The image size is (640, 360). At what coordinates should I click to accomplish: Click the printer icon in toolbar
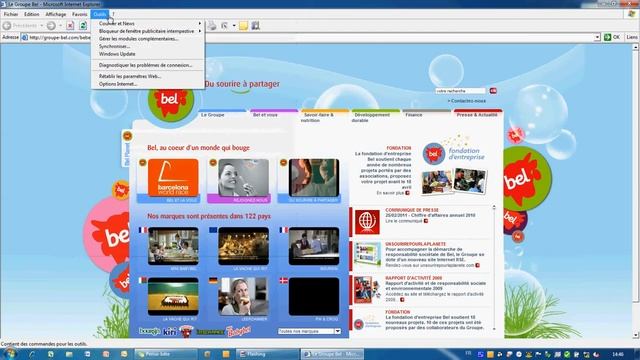(212, 26)
